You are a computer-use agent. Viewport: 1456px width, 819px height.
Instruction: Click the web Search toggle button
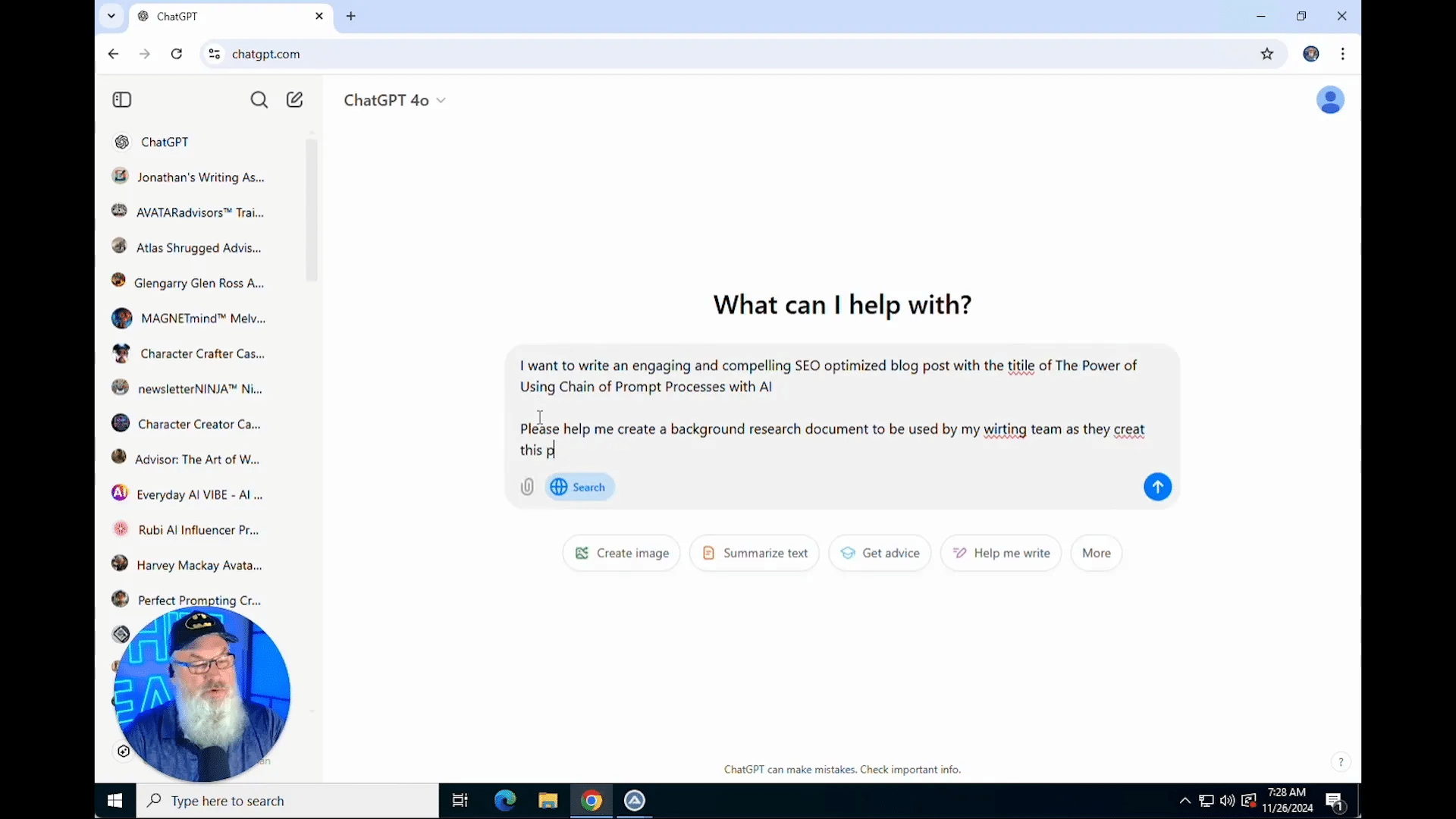(x=580, y=487)
